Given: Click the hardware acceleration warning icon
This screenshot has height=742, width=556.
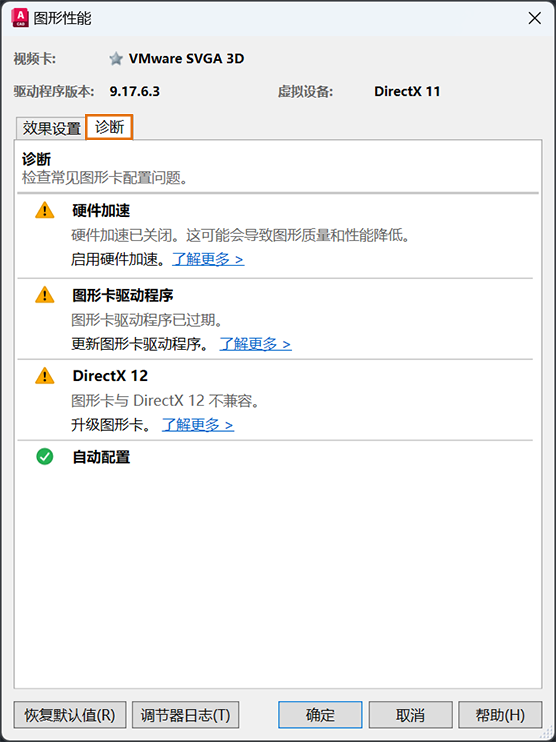Looking at the screenshot, I should click(45, 210).
